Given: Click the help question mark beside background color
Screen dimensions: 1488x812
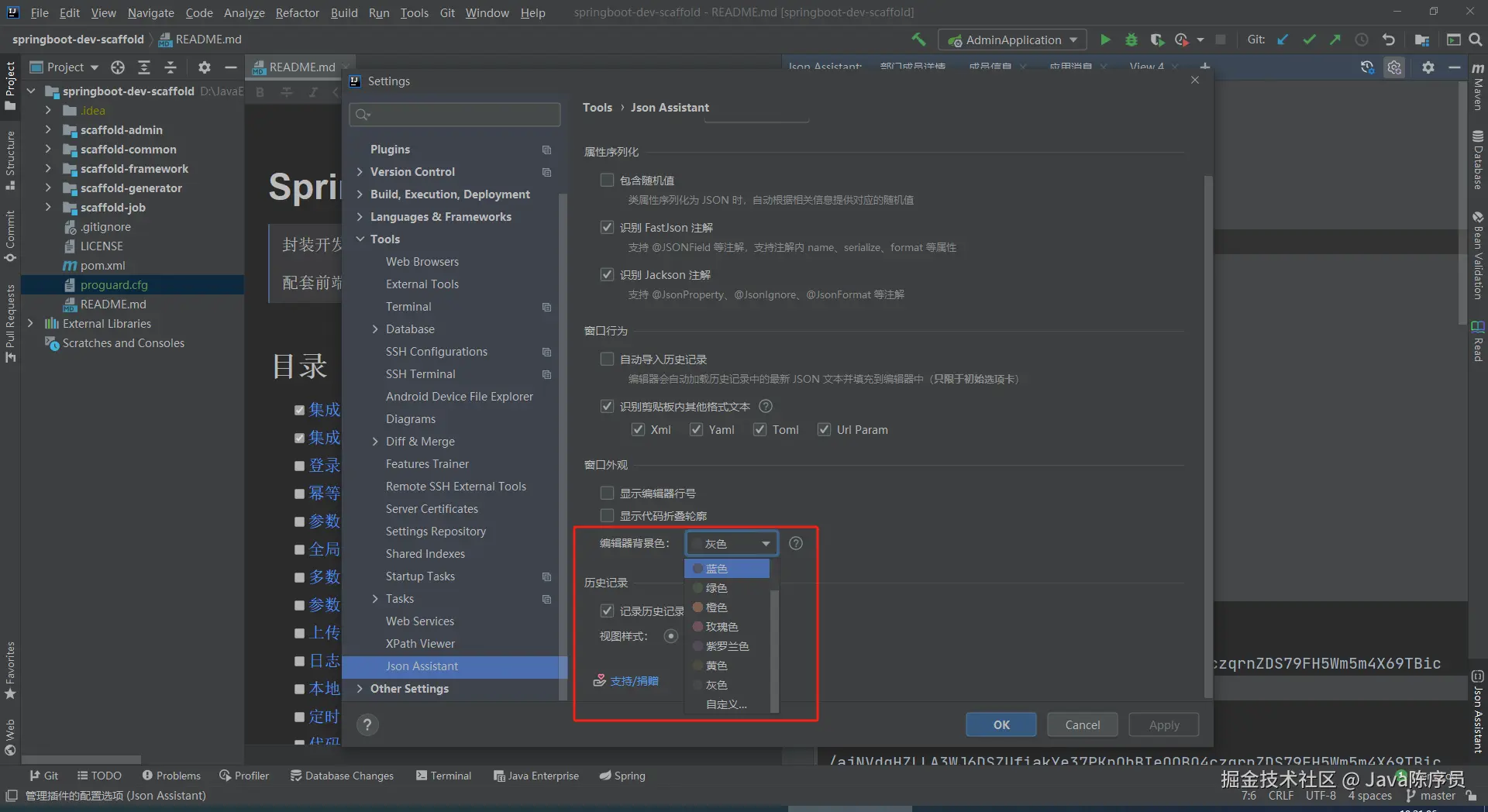Looking at the screenshot, I should 796,543.
